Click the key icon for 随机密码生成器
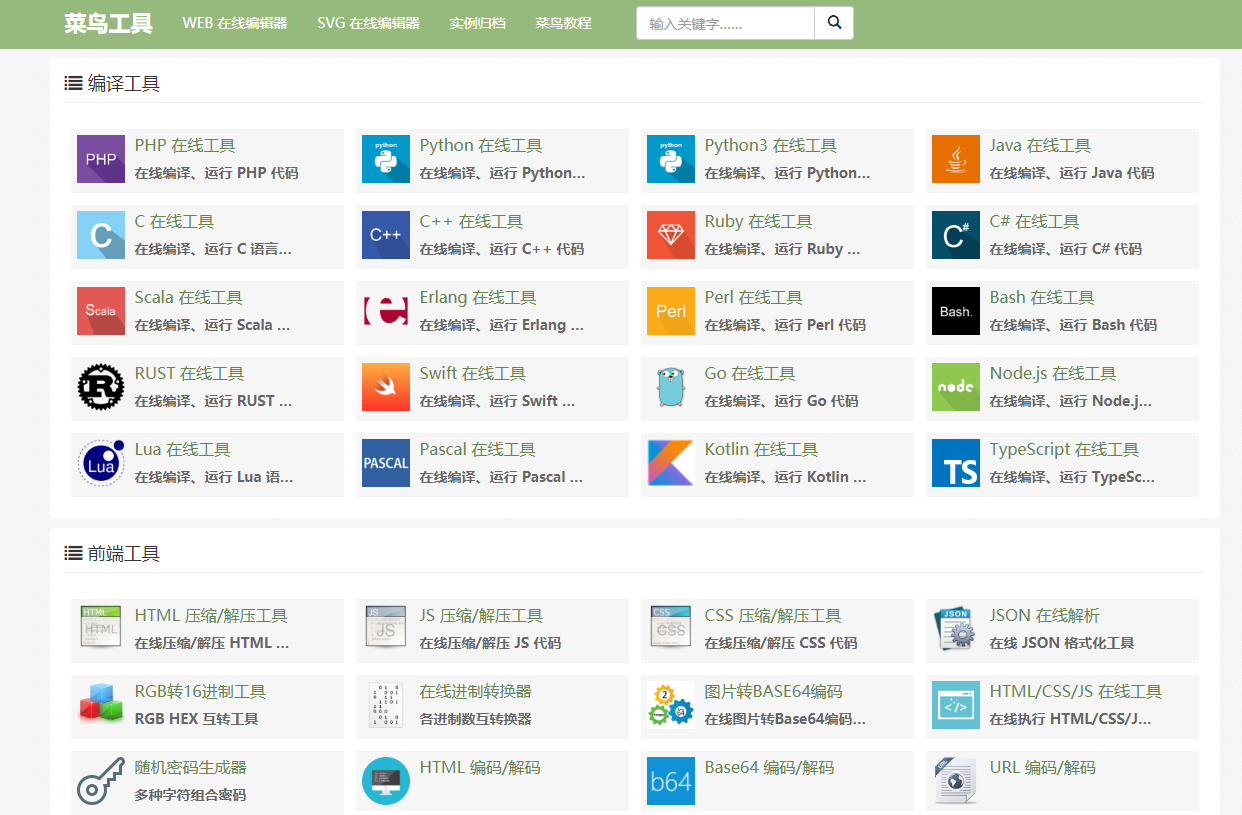This screenshot has height=815, width=1242. [101, 781]
